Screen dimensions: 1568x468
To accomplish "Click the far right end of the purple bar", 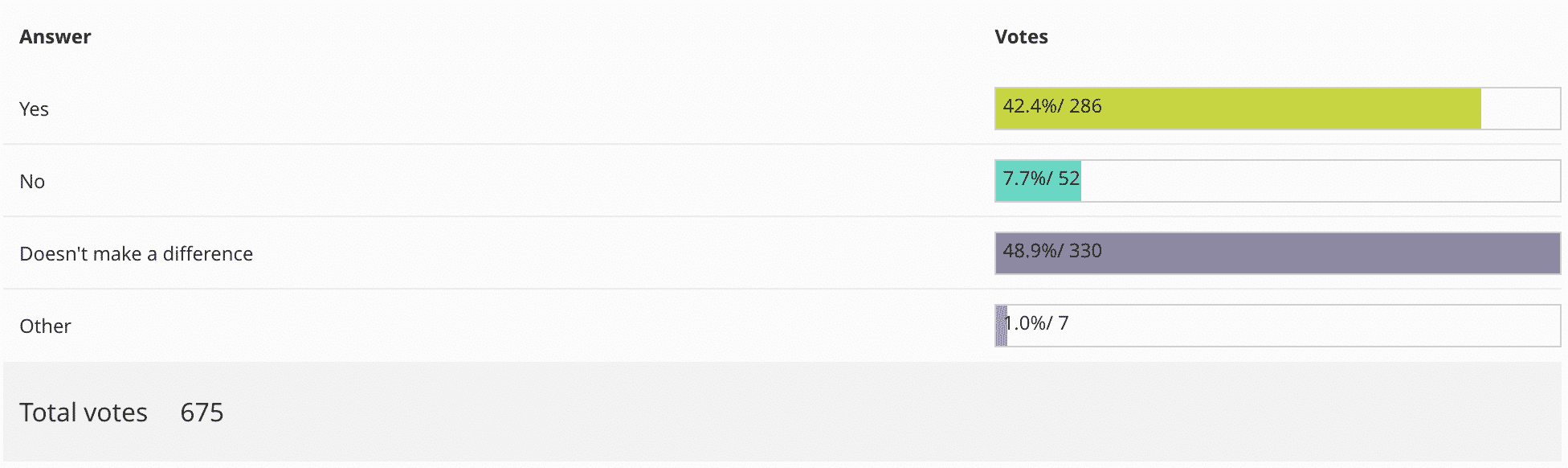I will click(1546, 253).
